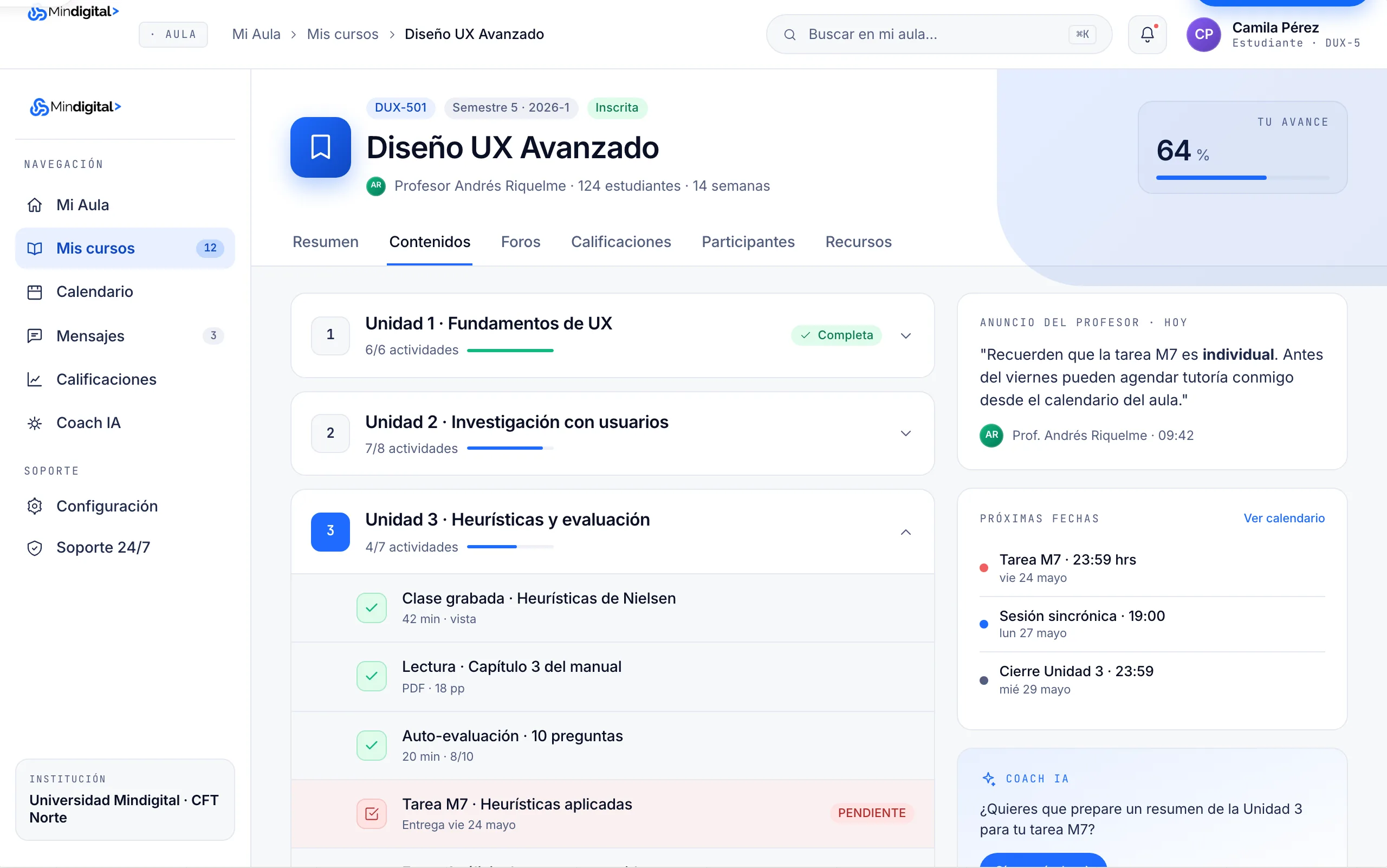Viewport: 1387px width, 868px height.
Task: Click the Coach IA sparkle icon
Action: pyautogui.click(x=989, y=779)
